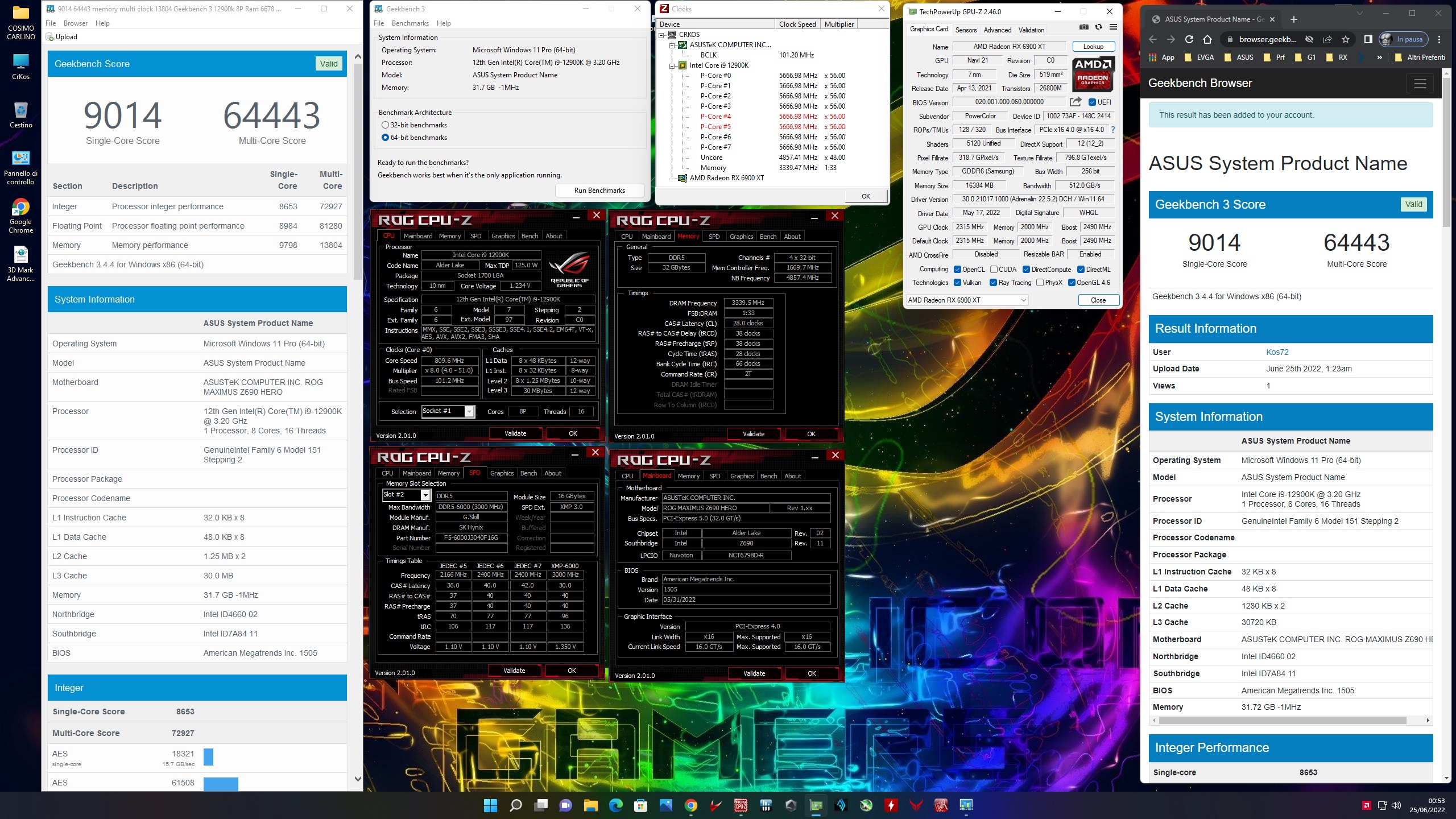This screenshot has height=819, width=1456.
Task: Click the browser.geekb... address bar
Action: [1268, 39]
